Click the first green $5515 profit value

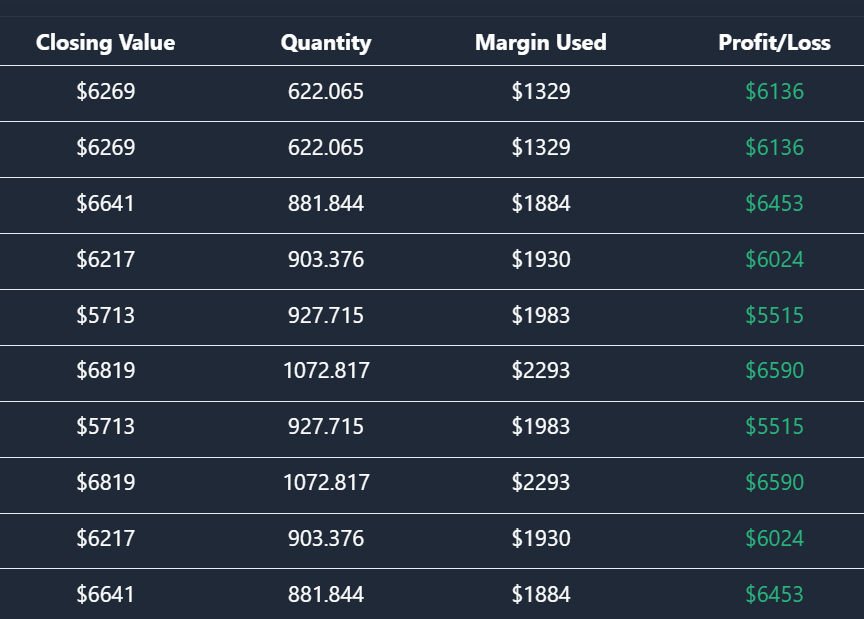click(x=774, y=316)
